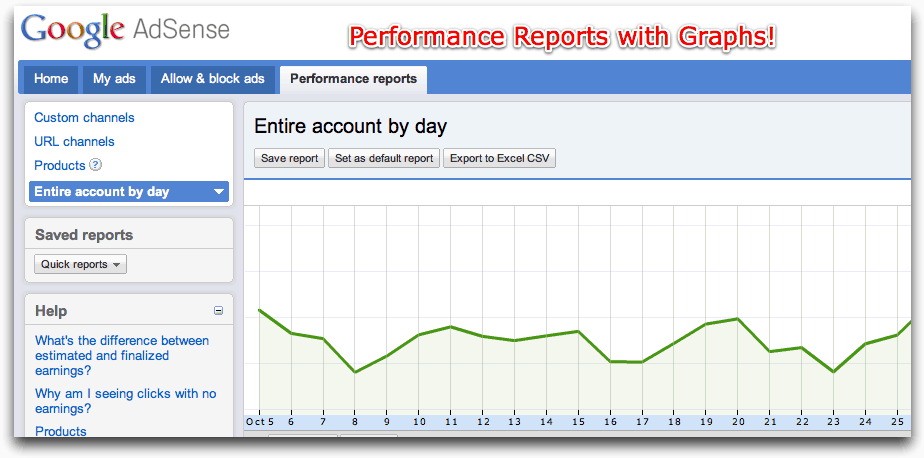Image resolution: width=924 pixels, height=458 pixels.
Task: Click the graph data point above day 8
Action: tap(355, 372)
